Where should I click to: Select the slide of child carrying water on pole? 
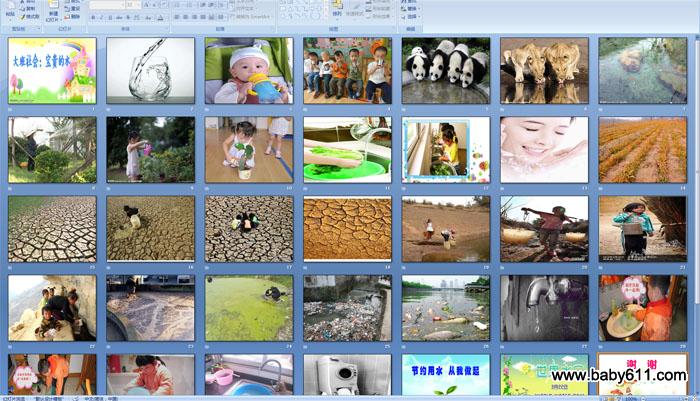click(x=544, y=229)
